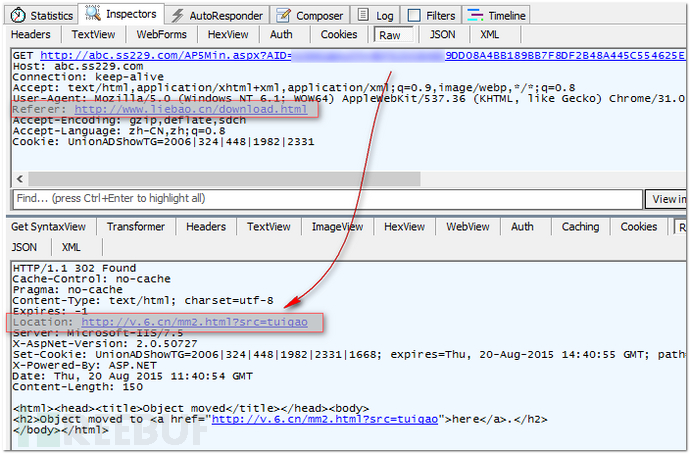Image resolution: width=690 pixels, height=454 pixels.
Task: Open the response JSON tab
Action: point(25,247)
